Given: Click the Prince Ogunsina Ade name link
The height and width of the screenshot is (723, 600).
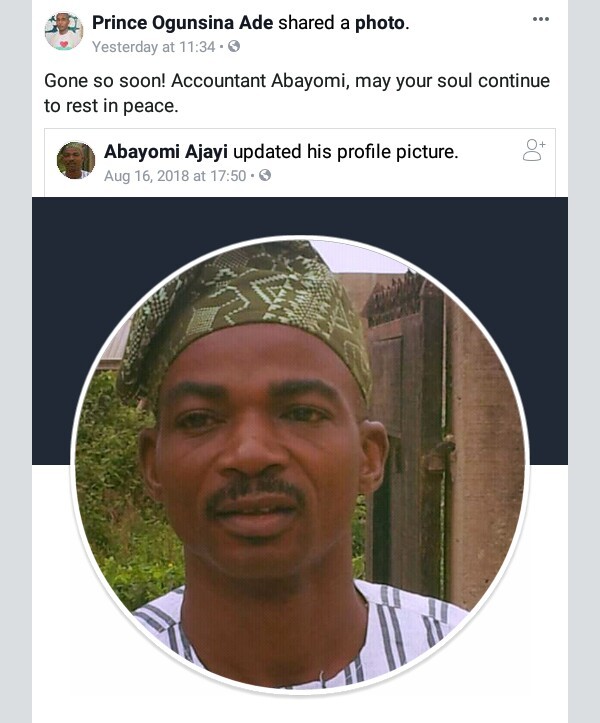Looking at the screenshot, I should [181, 22].
